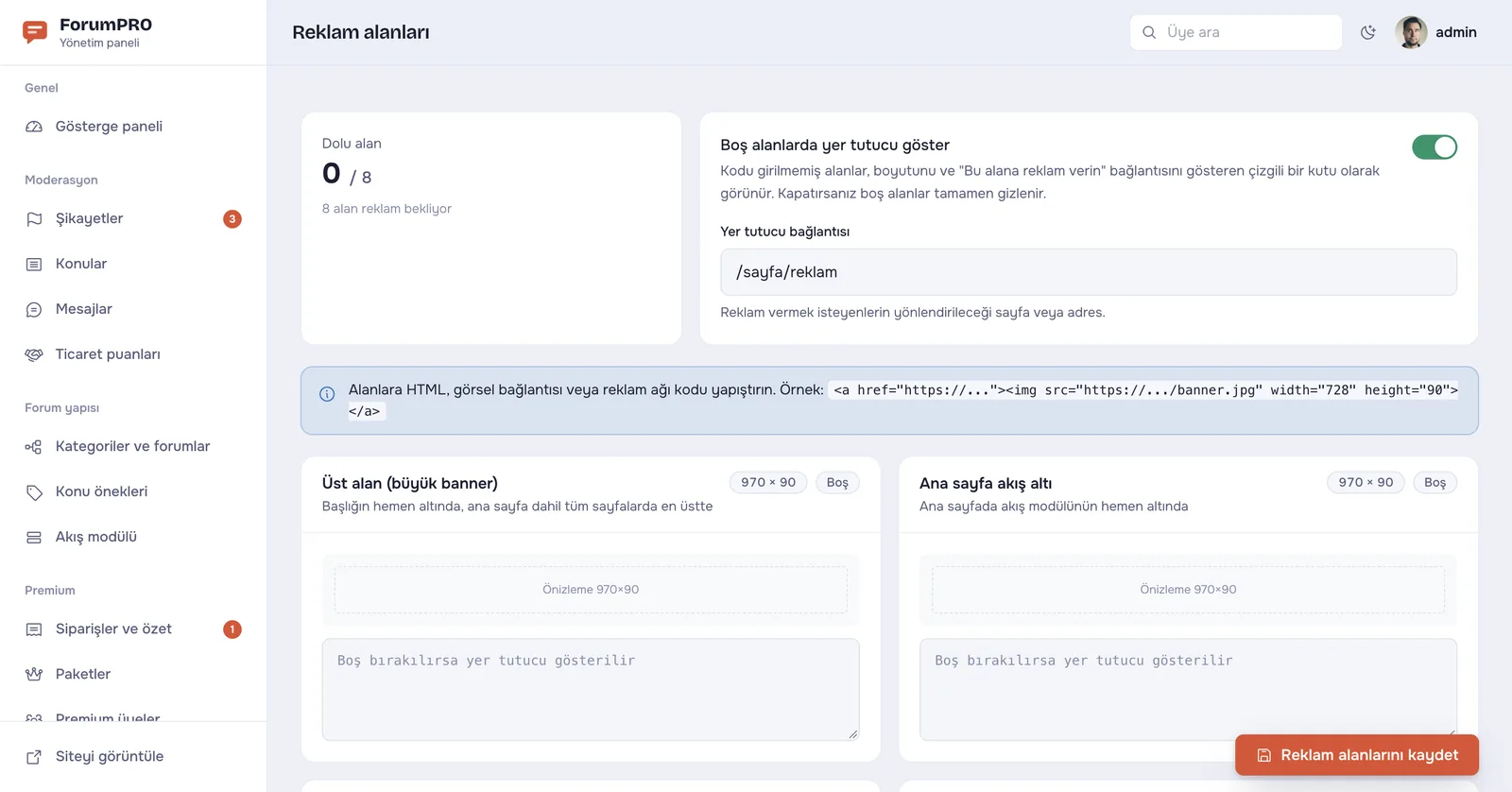Click the search magnifier icon
The width and height of the screenshot is (1512, 792).
[x=1149, y=32]
